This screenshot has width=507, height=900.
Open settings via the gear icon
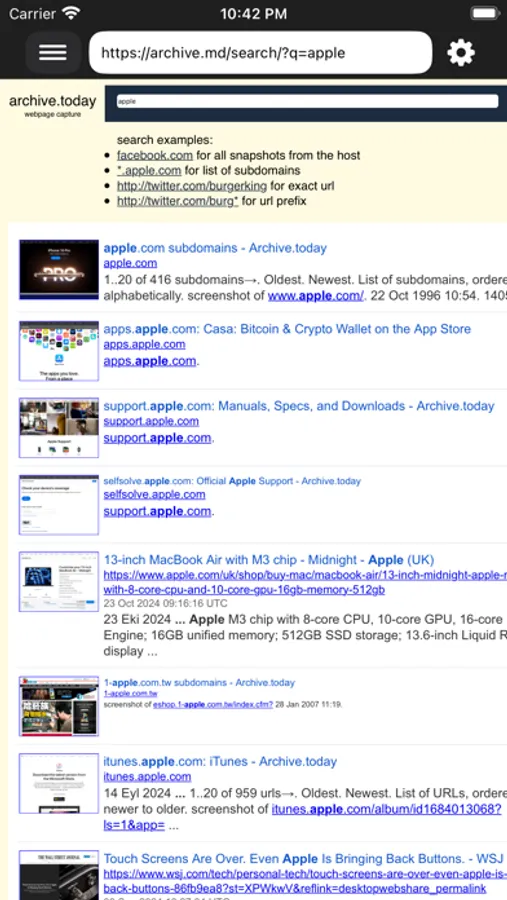pyautogui.click(x=460, y=53)
